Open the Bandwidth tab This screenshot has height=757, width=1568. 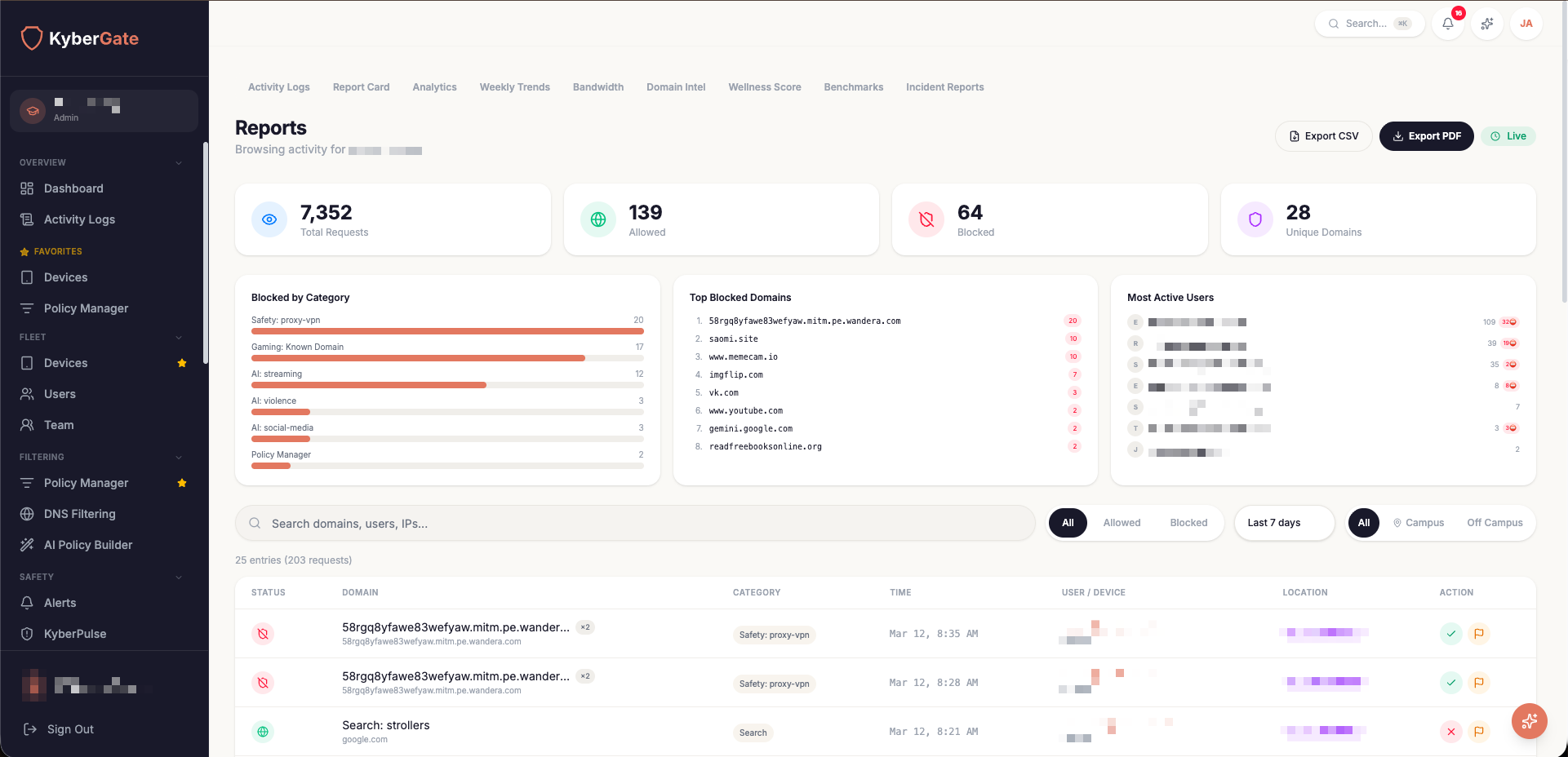click(x=598, y=87)
